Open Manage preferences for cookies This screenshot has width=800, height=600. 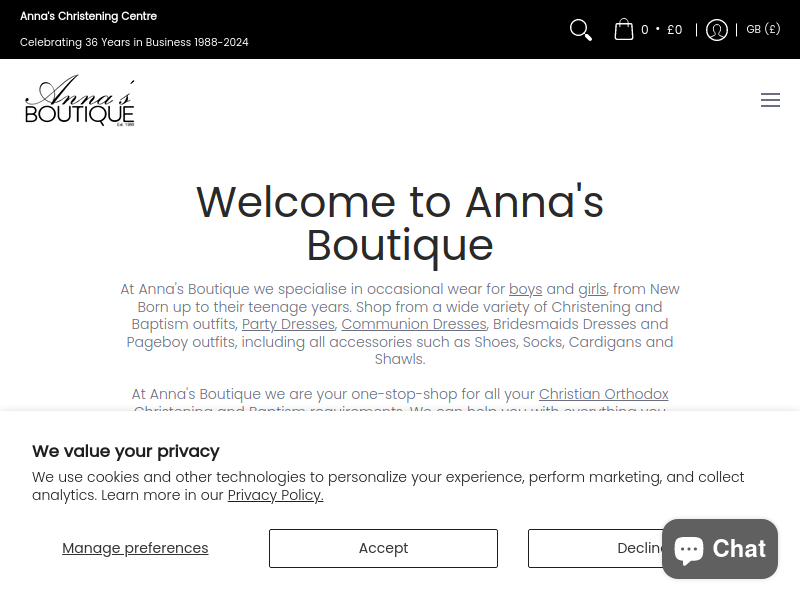click(x=135, y=548)
